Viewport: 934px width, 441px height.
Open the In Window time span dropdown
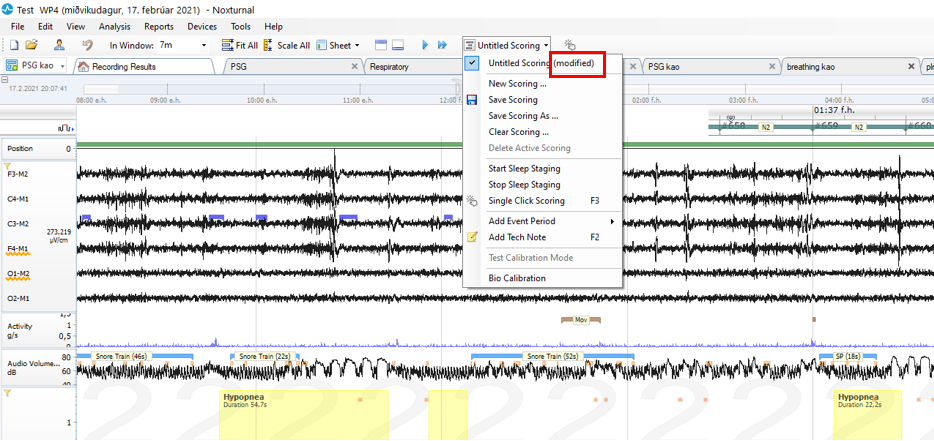coord(204,45)
